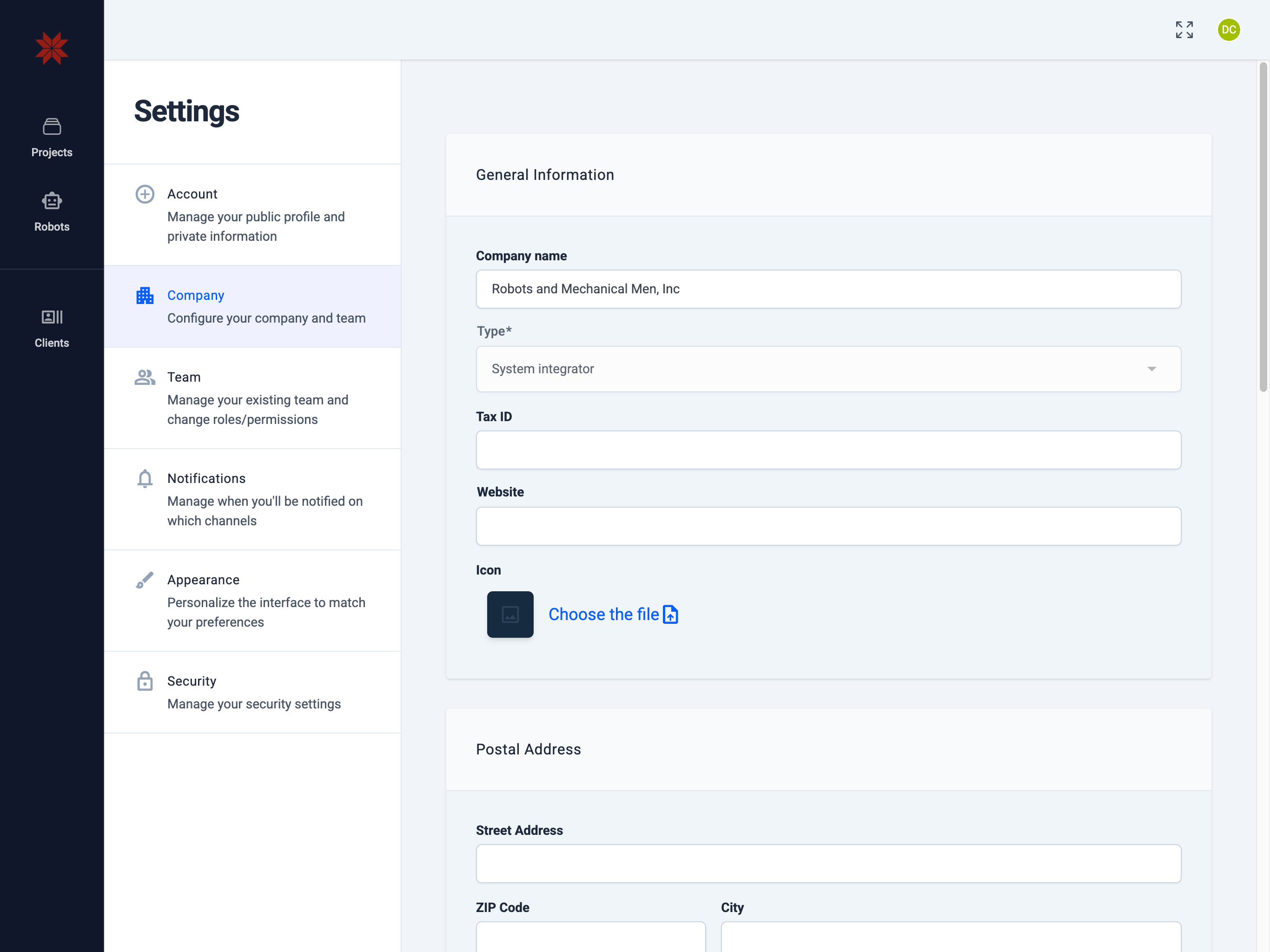The height and width of the screenshot is (952, 1270).
Task: Toggle fullscreen mode icon
Action: (x=1184, y=30)
